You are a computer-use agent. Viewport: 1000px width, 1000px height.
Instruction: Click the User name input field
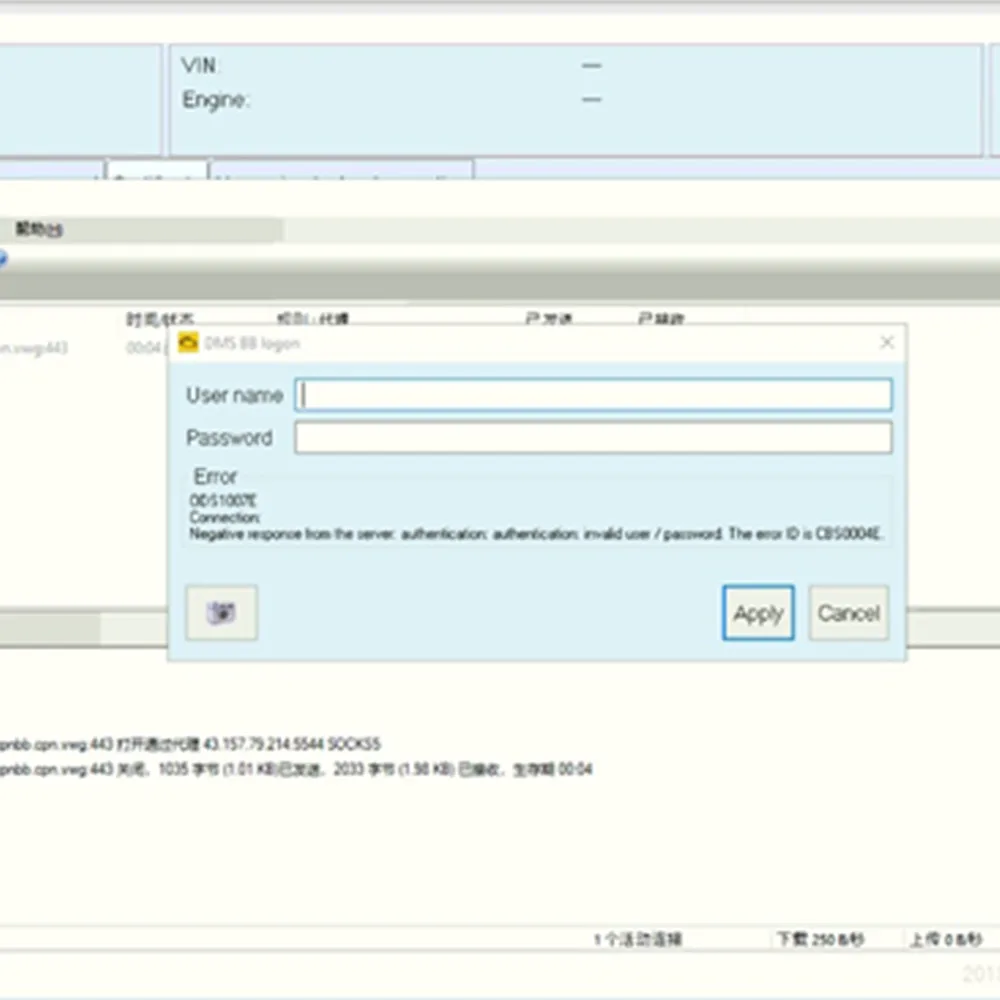tap(593, 395)
